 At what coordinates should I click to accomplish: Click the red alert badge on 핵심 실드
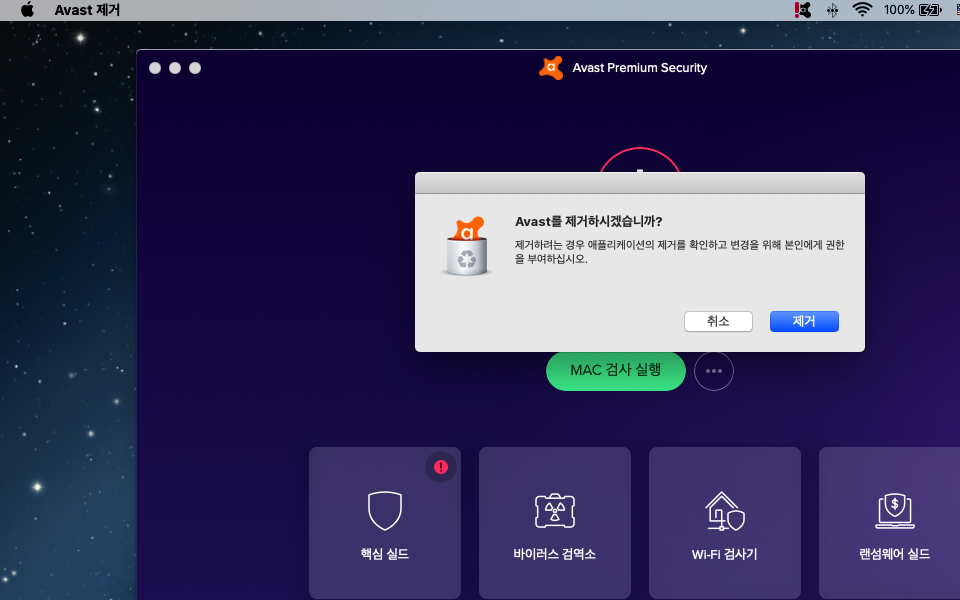tap(441, 467)
